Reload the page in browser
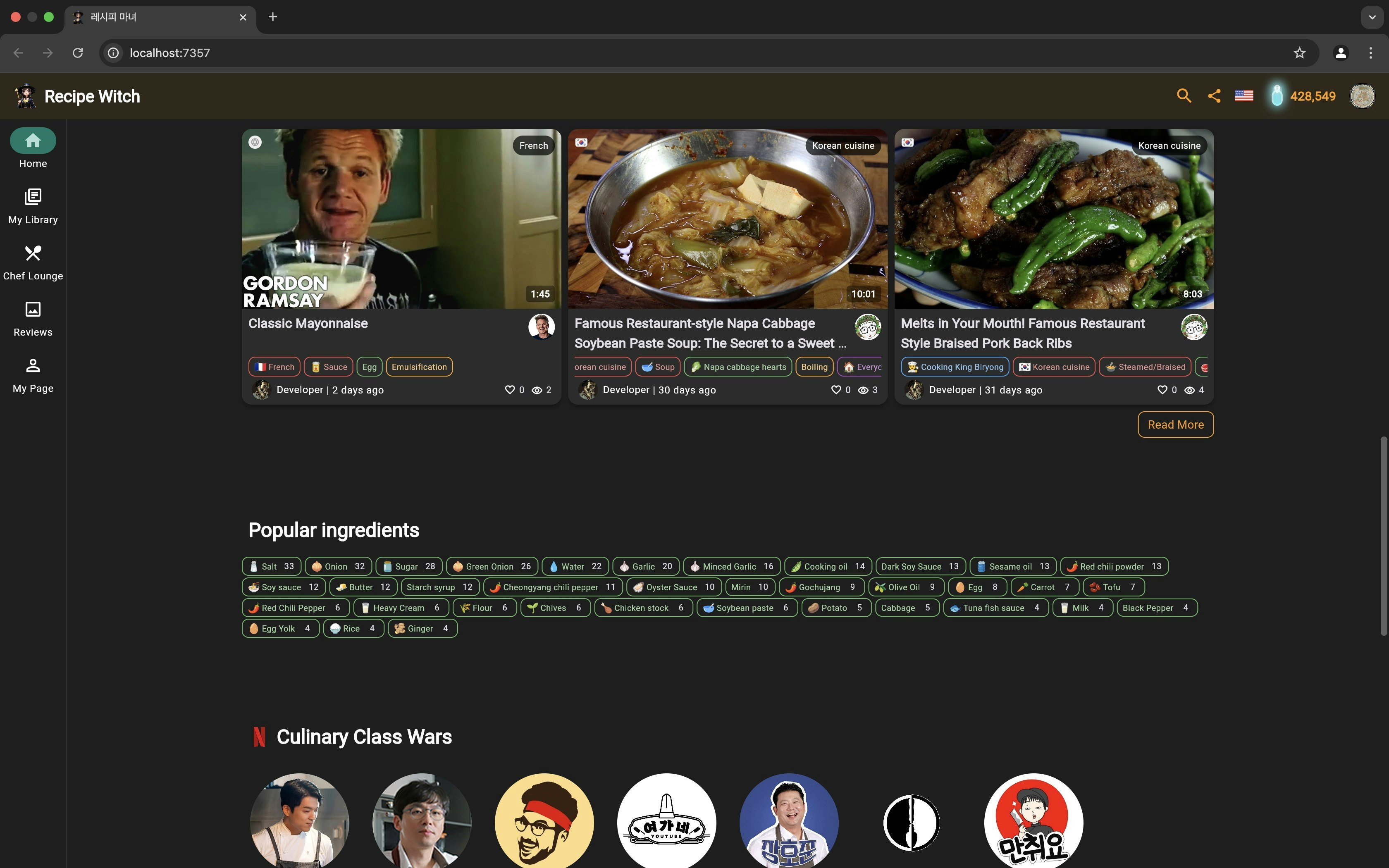 coord(77,53)
